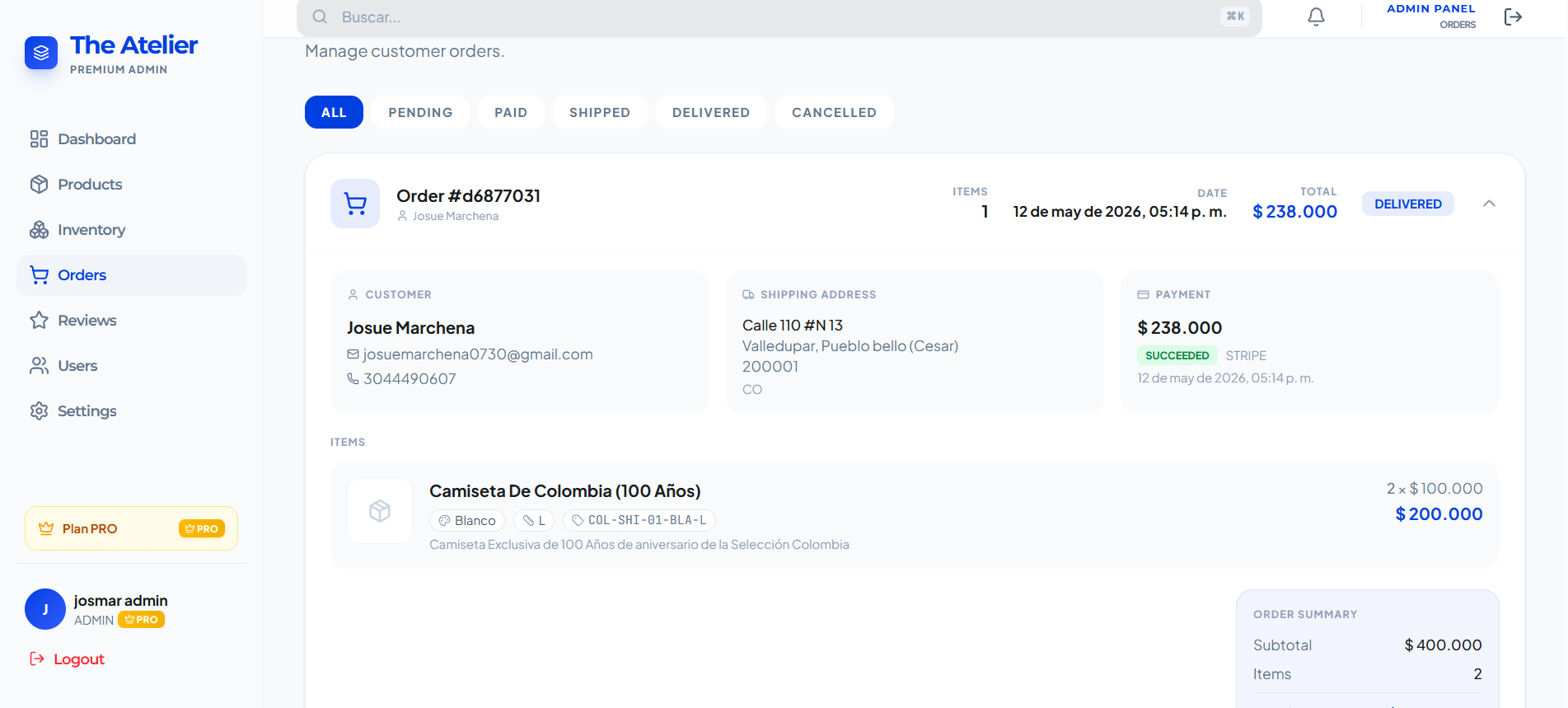Click the Users people icon
The height and width of the screenshot is (708, 1568).
point(39,366)
